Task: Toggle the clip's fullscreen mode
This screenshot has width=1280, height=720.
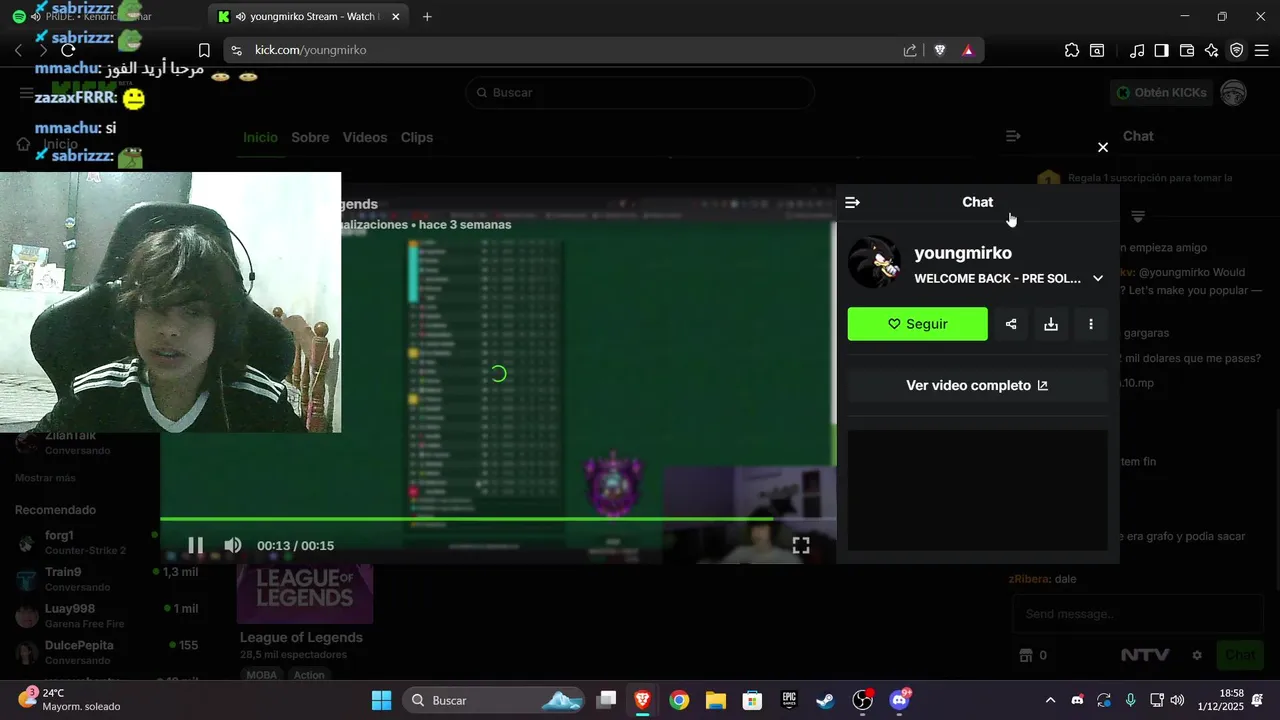Action: tap(801, 545)
